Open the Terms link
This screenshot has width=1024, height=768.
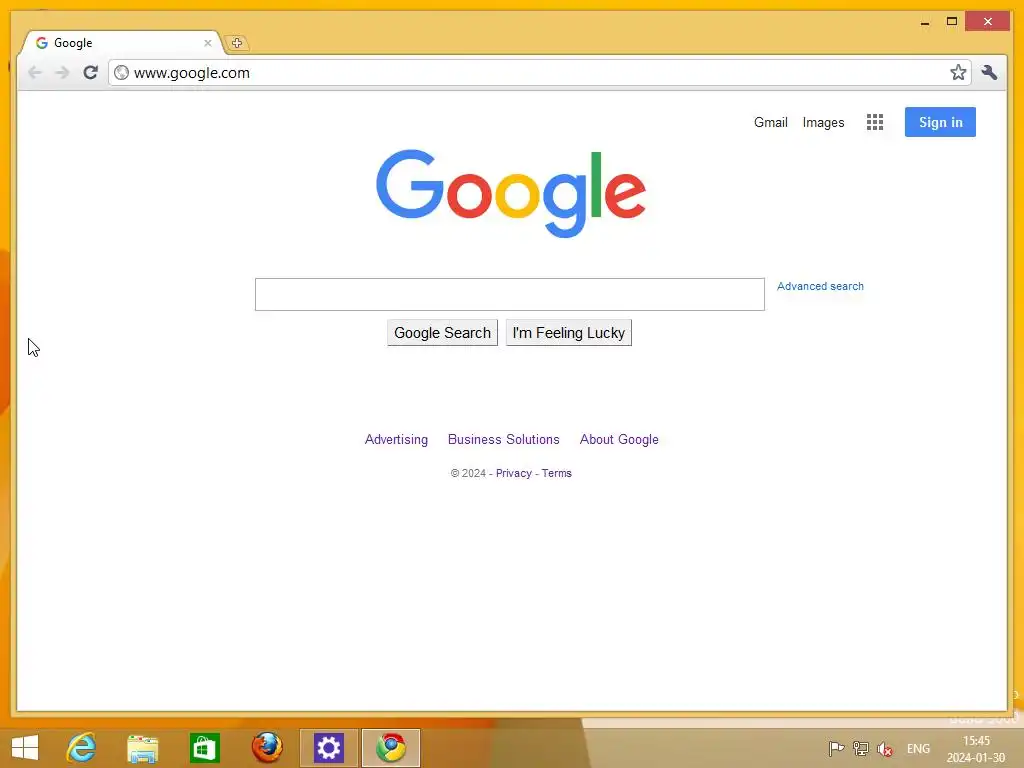click(556, 473)
